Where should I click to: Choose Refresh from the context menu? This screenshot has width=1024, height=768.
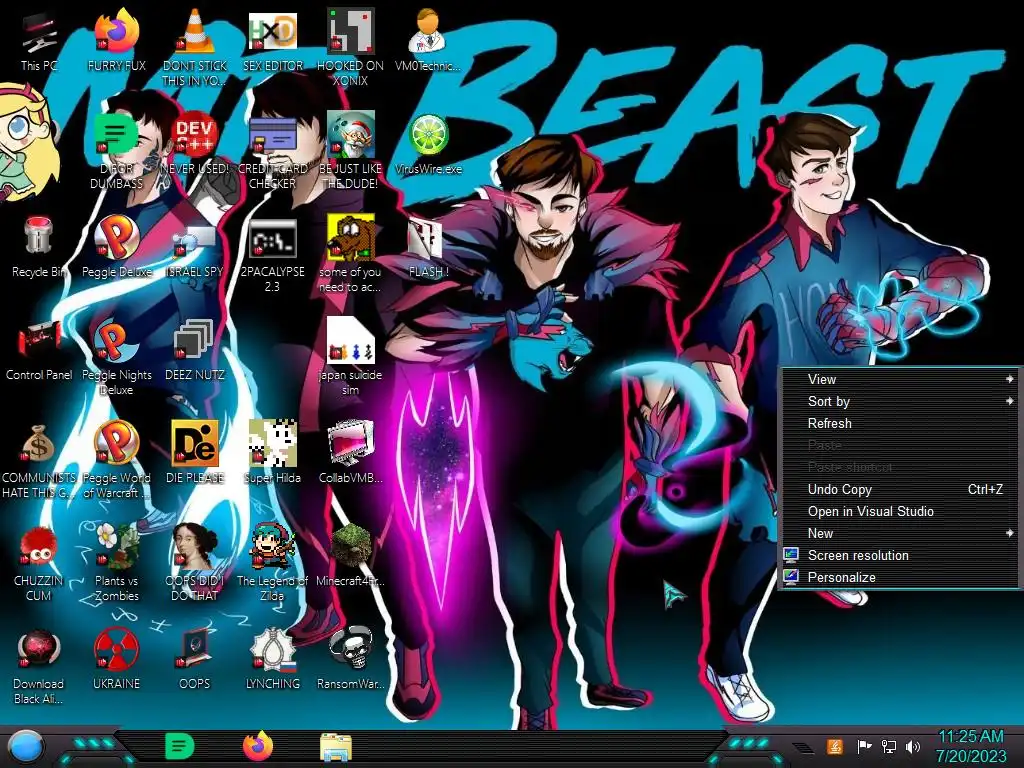click(x=900, y=423)
